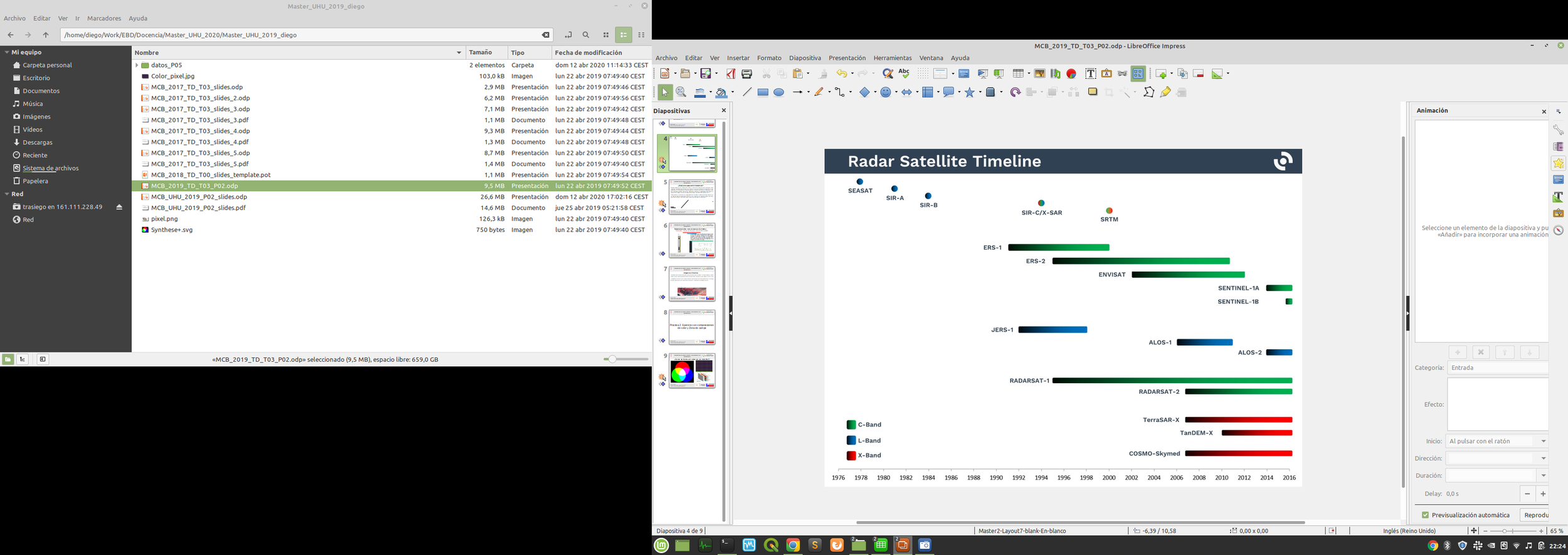Run the spelling check (Abc) icon
The image size is (1568, 555).
pyautogui.click(x=904, y=74)
